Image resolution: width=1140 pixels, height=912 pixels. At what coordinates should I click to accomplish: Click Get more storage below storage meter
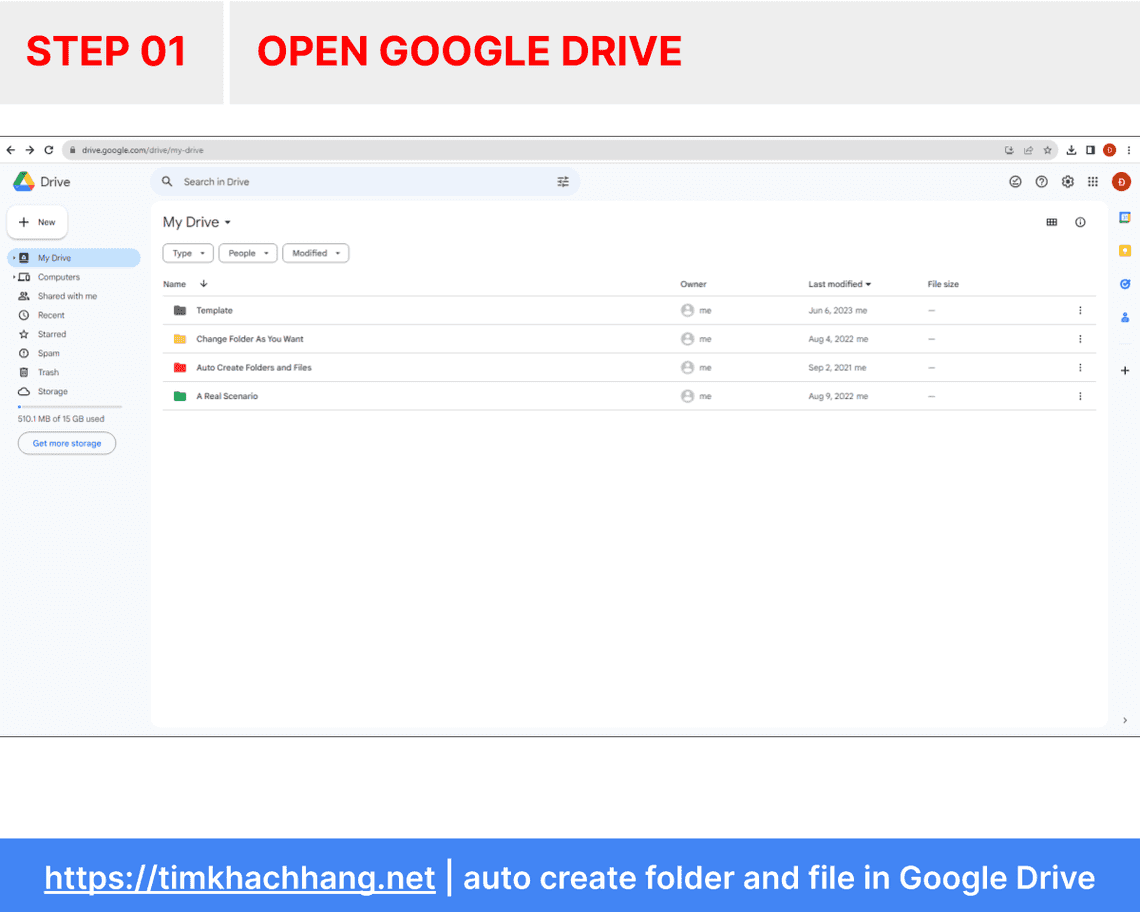(66, 443)
